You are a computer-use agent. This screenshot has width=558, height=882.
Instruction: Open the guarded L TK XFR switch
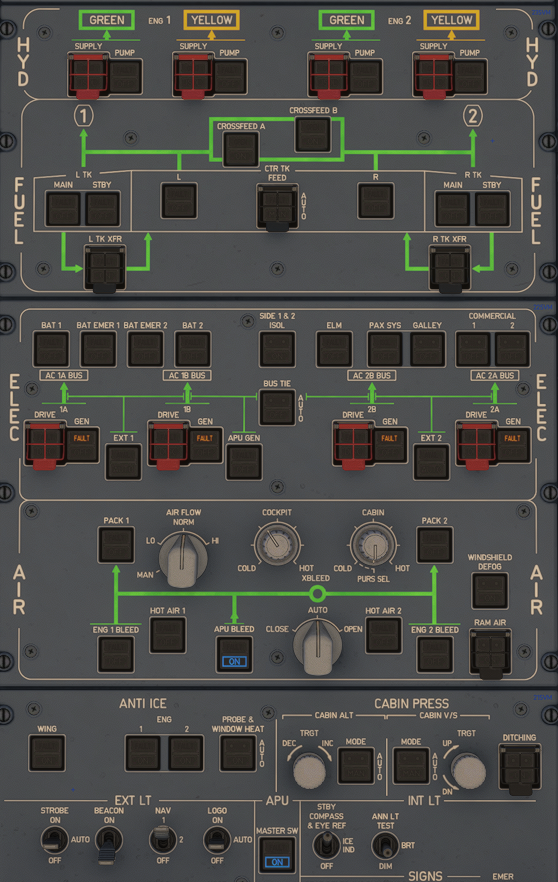coord(105,268)
